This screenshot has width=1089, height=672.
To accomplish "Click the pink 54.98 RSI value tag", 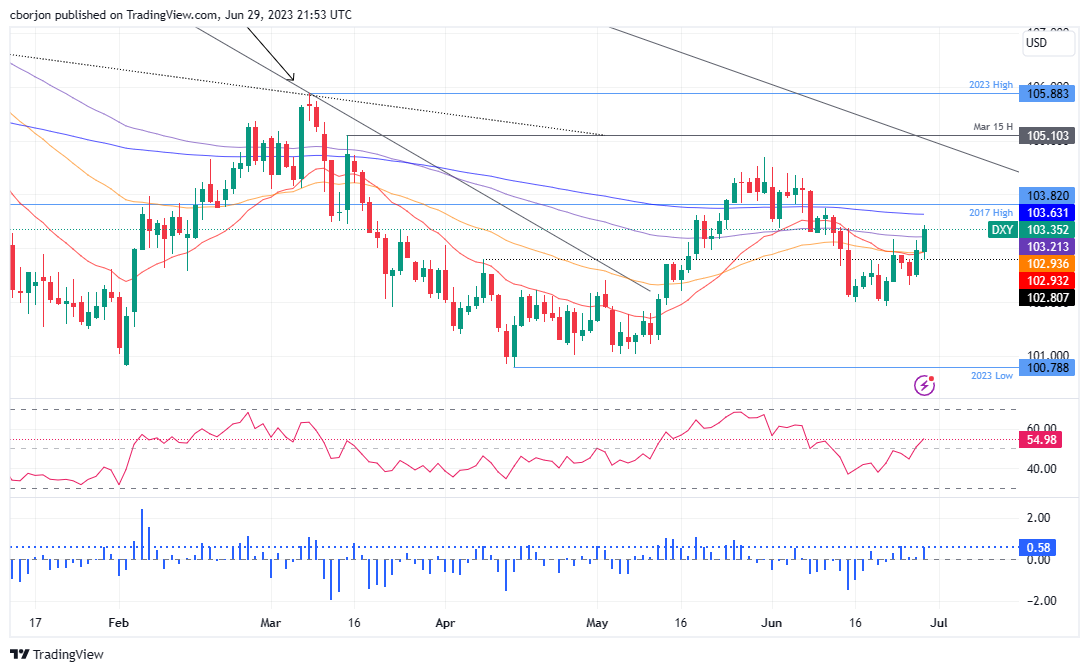I will pos(1043,440).
